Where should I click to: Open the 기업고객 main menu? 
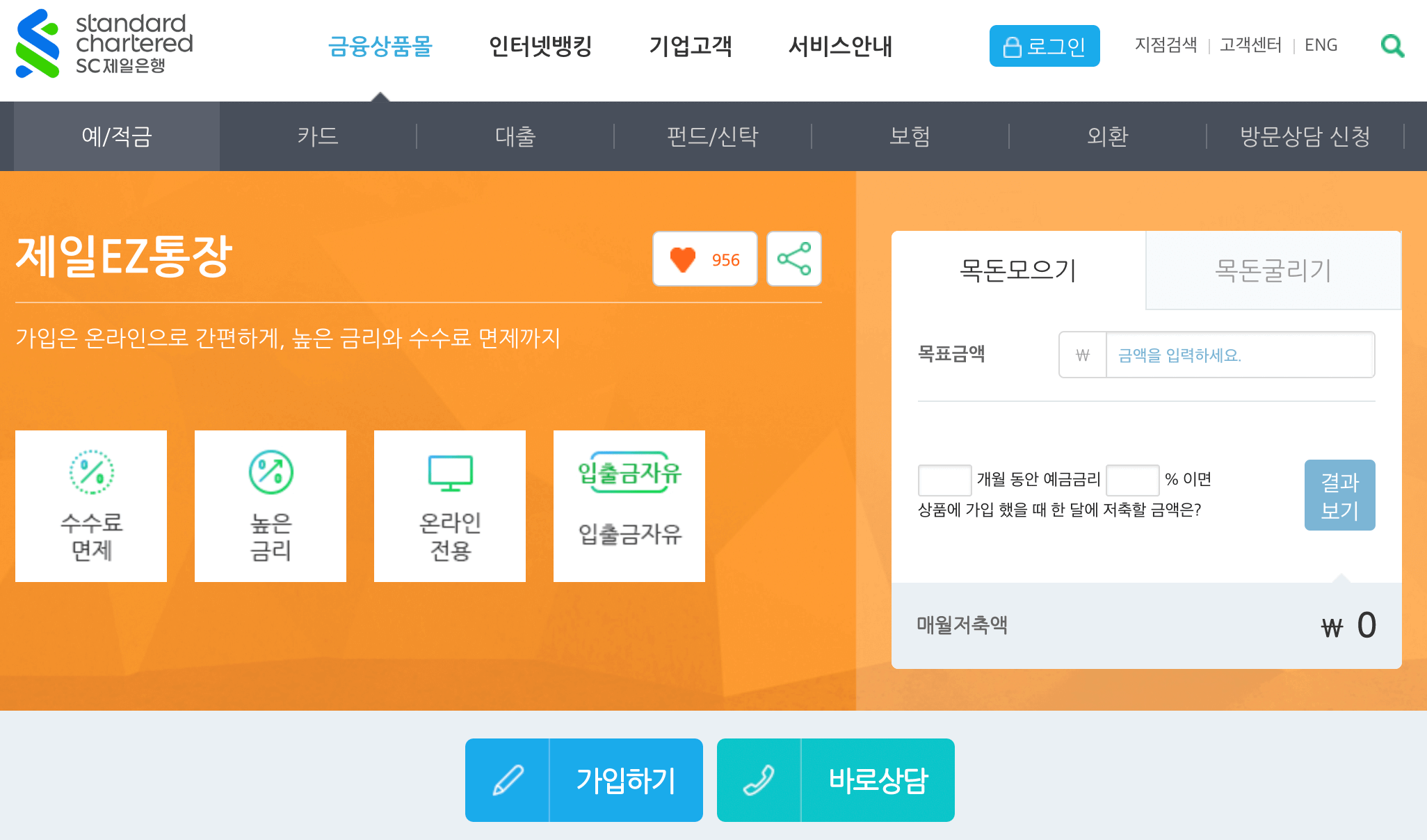pyautogui.click(x=691, y=46)
